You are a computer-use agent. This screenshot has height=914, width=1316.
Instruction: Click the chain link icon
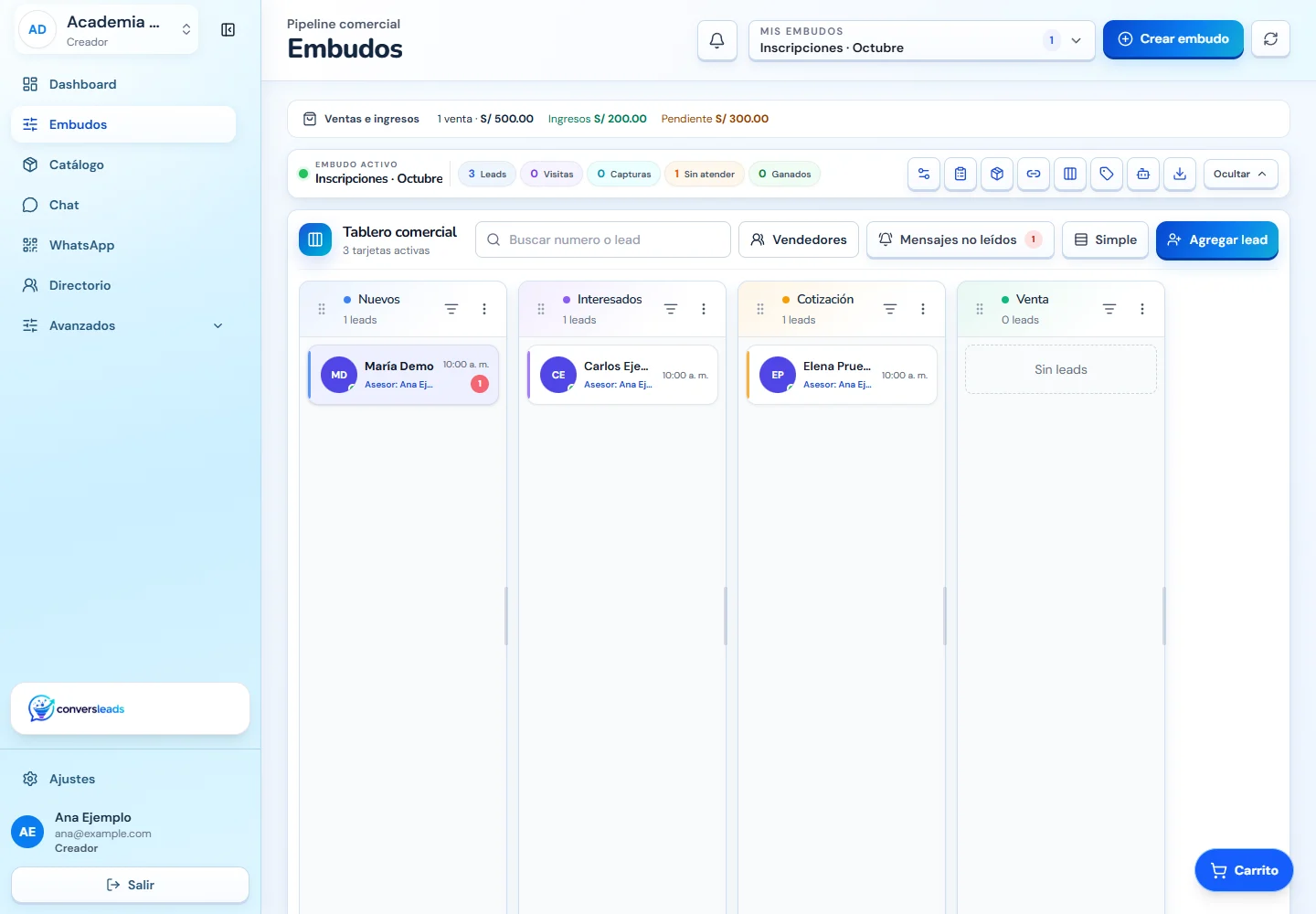click(x=1034, y=174)
